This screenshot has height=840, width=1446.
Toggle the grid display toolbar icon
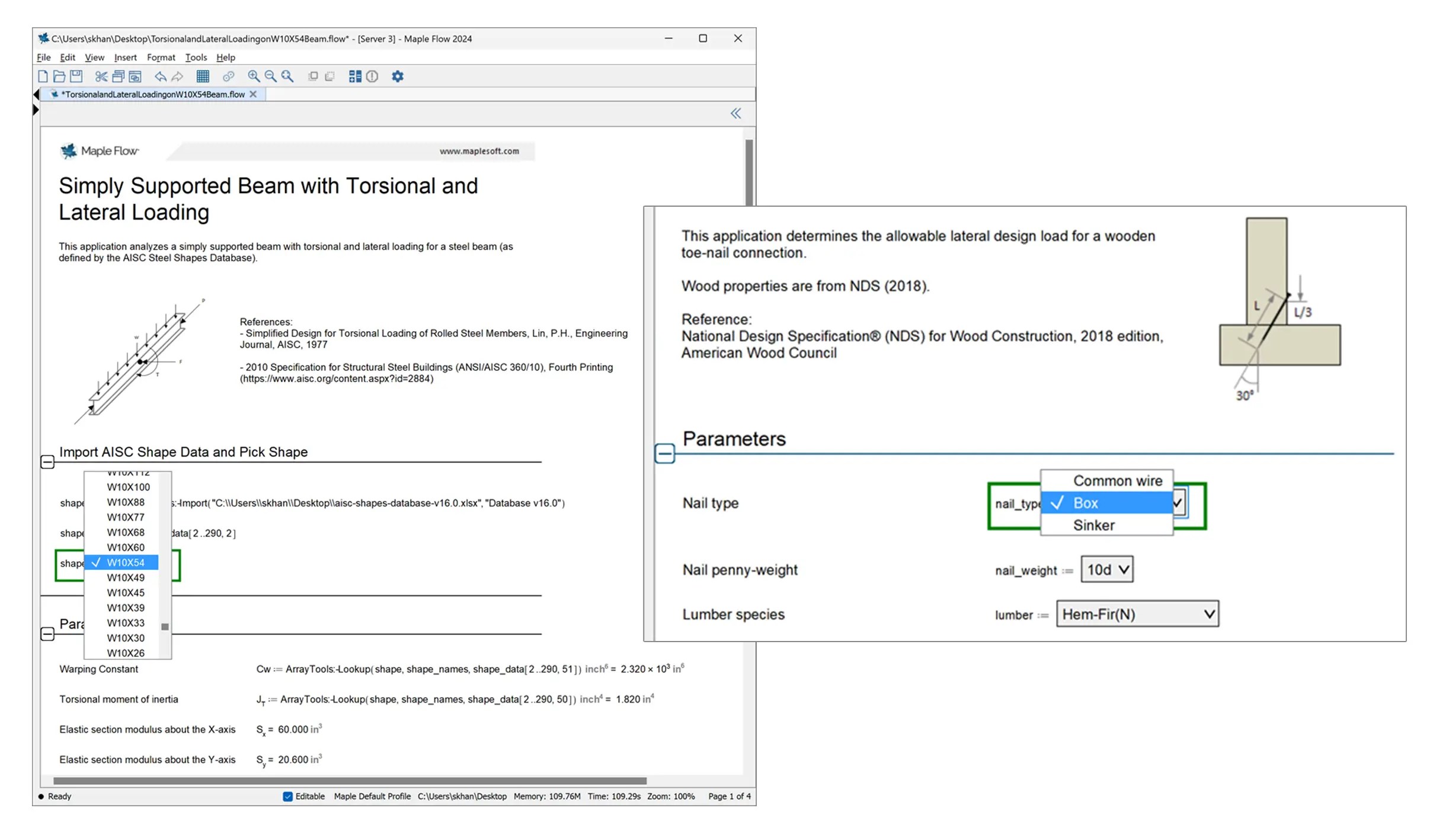click(x=203, y=76)
